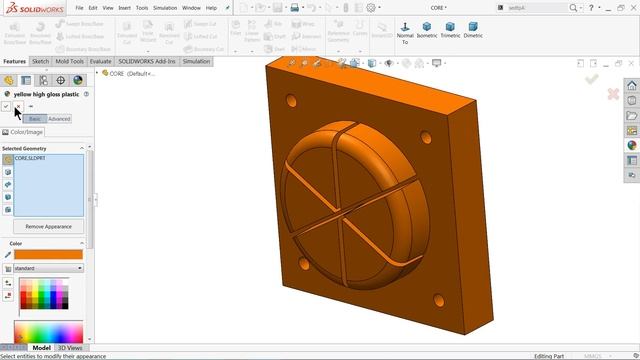Screen dimensions: 640x360
Task: Switch to the Sketch ribbon tab
Action: pos(40,61)
